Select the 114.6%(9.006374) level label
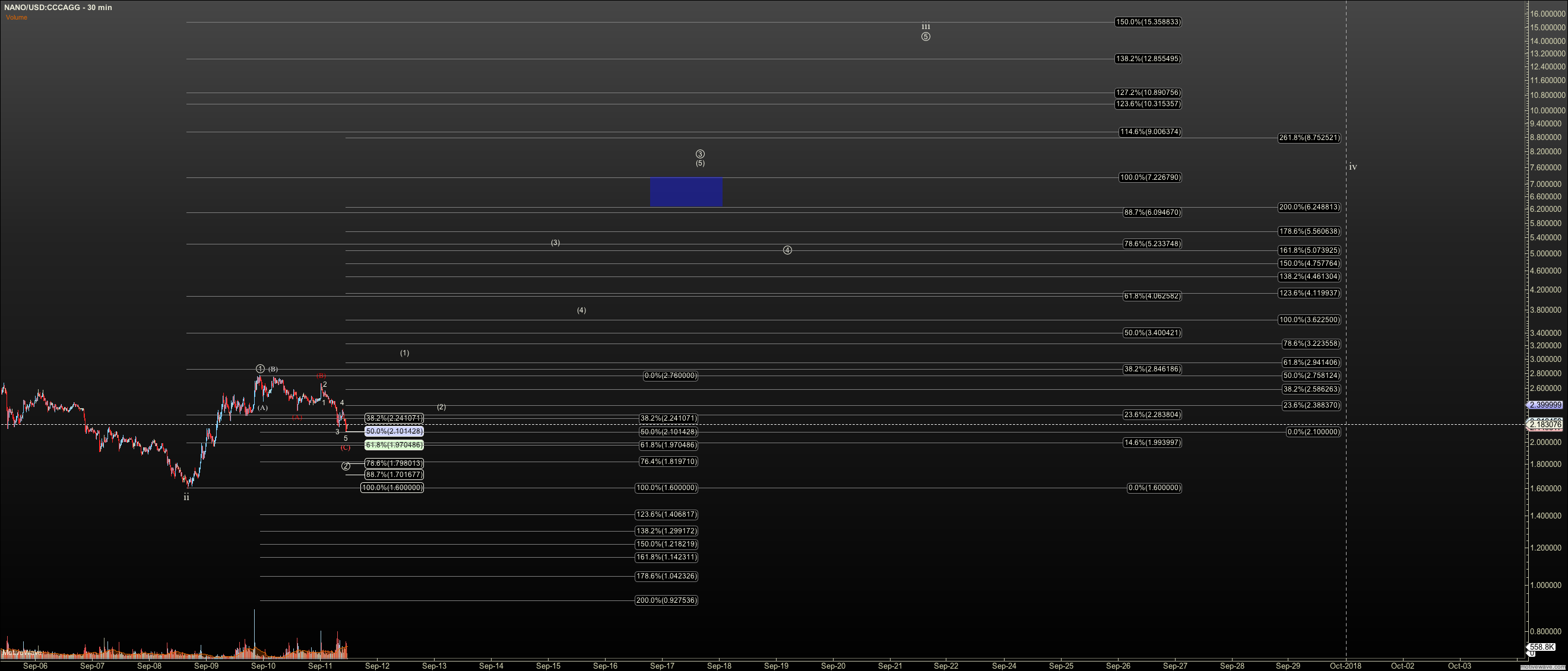1568x671 pixels. pos(1151,132)
